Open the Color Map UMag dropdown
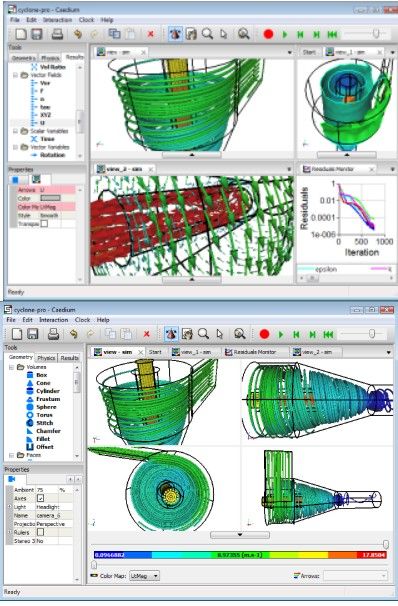 click(x=144, y=576)
